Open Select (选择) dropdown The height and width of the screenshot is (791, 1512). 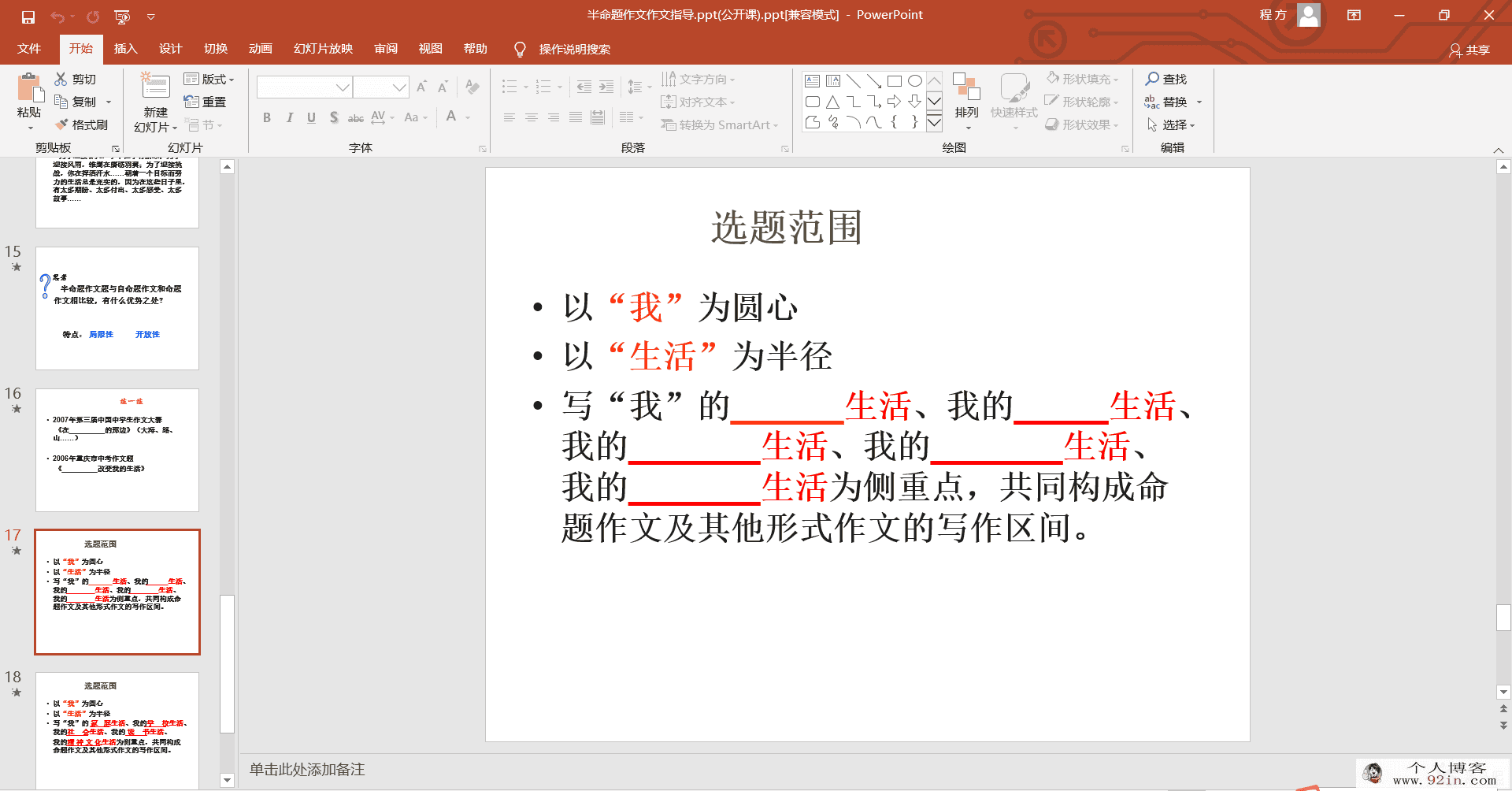[x=1171, y=124]
